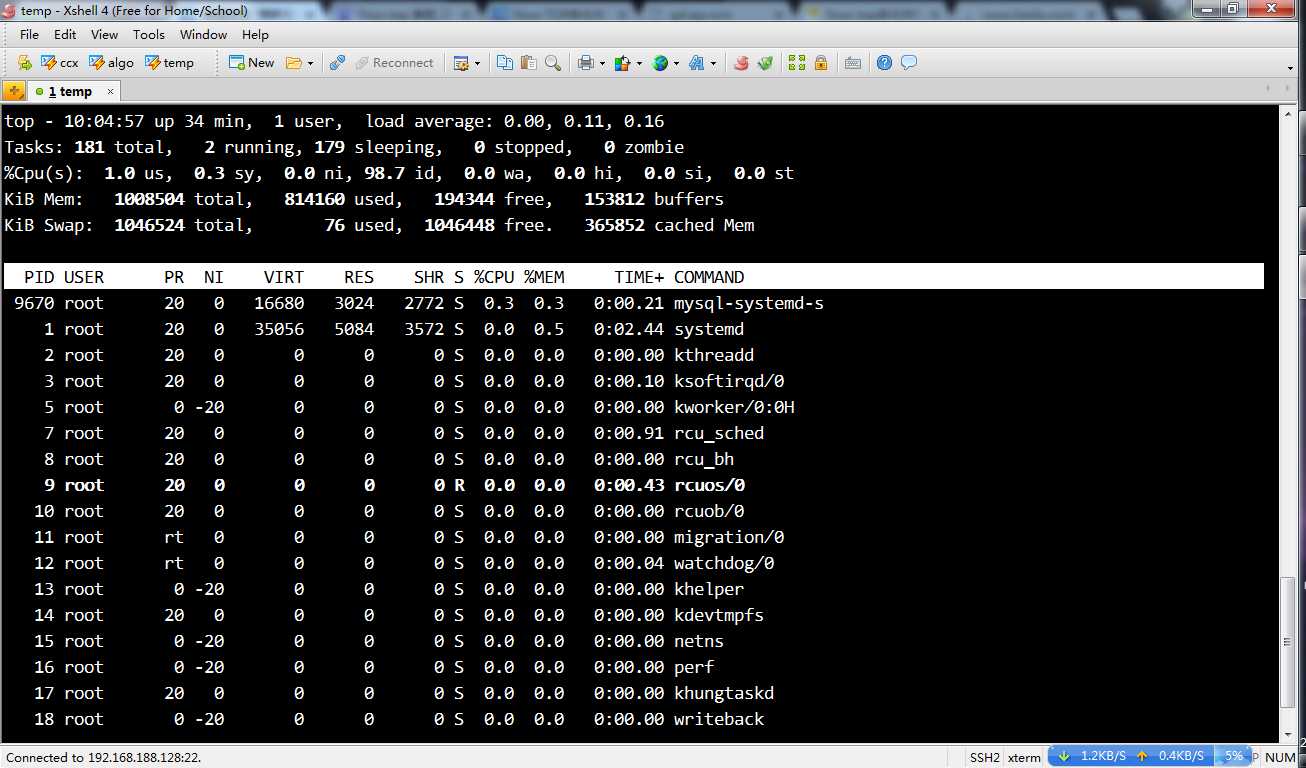Screen dimensions: 1306x768
Task: Click the Print icon
Action: point(586,62)
